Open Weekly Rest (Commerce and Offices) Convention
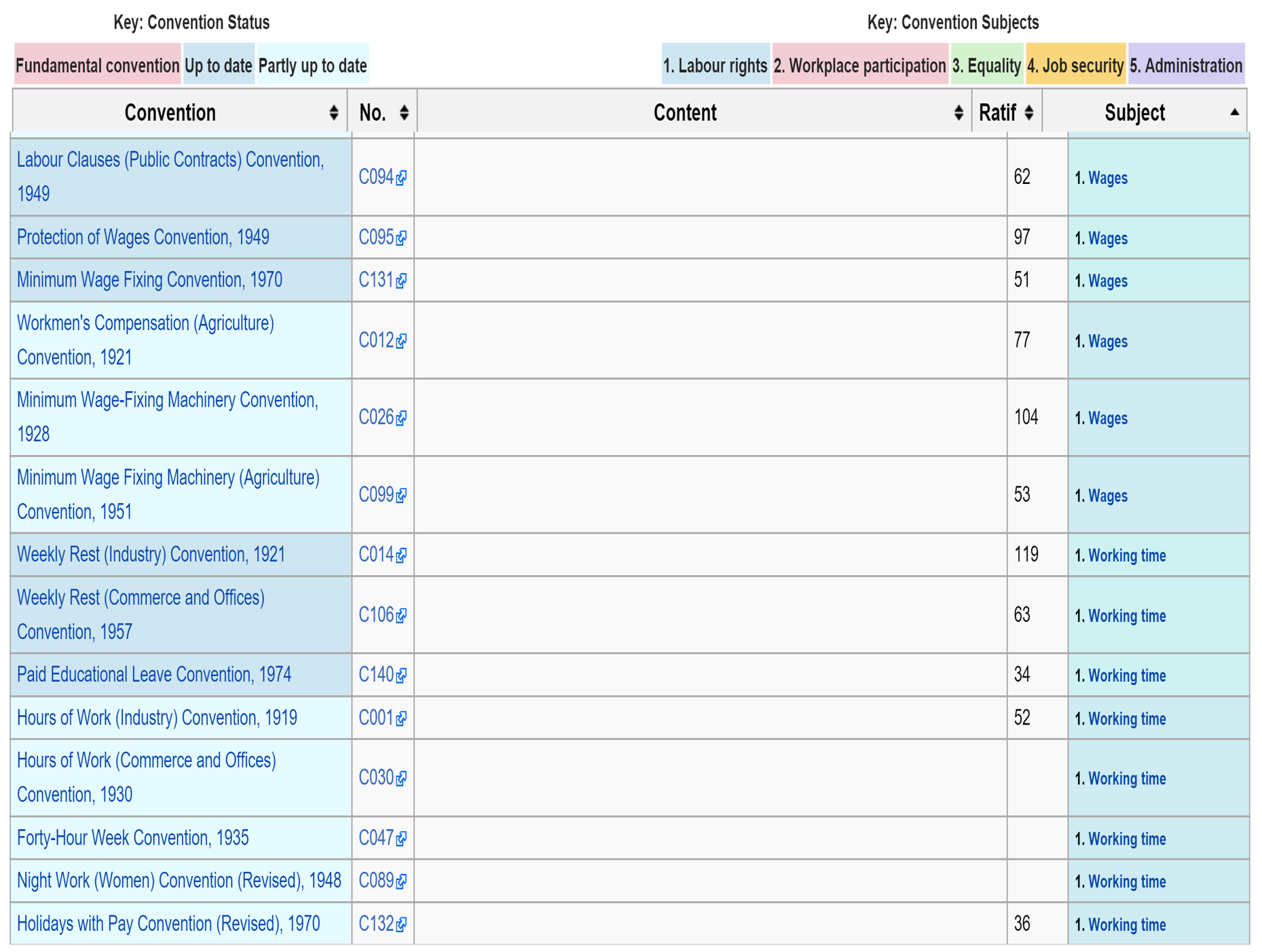 [141, 615]
